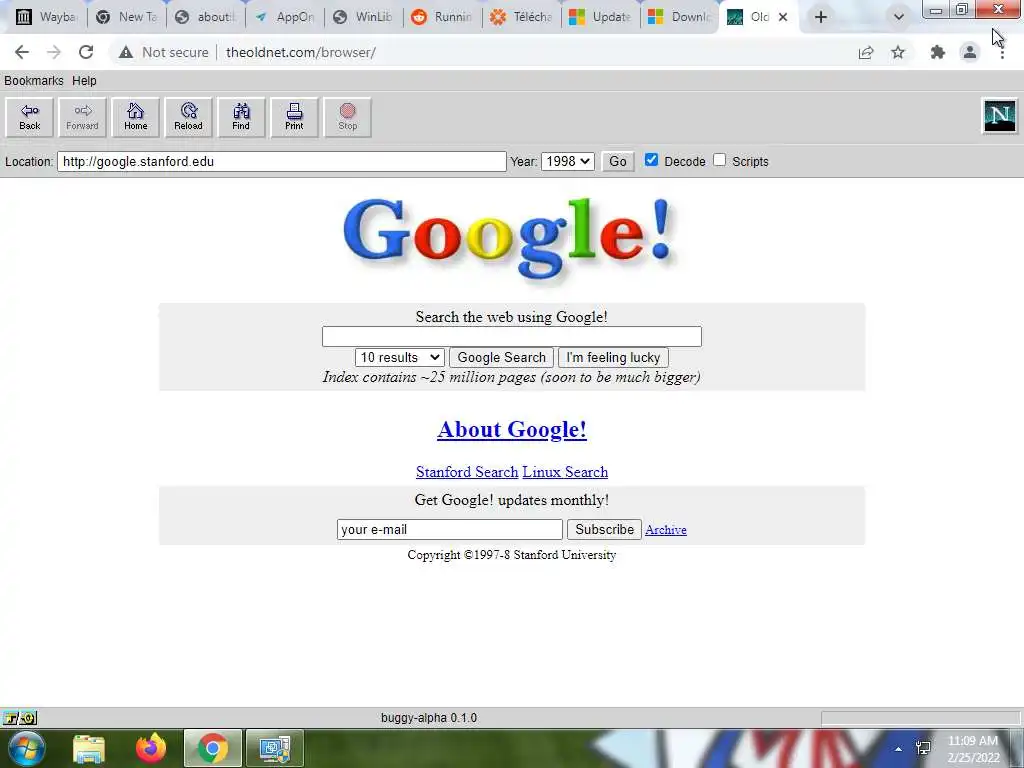Switch to the WinLib tab
This screenshot has width=1024, height=768.
tap(363, 17)
